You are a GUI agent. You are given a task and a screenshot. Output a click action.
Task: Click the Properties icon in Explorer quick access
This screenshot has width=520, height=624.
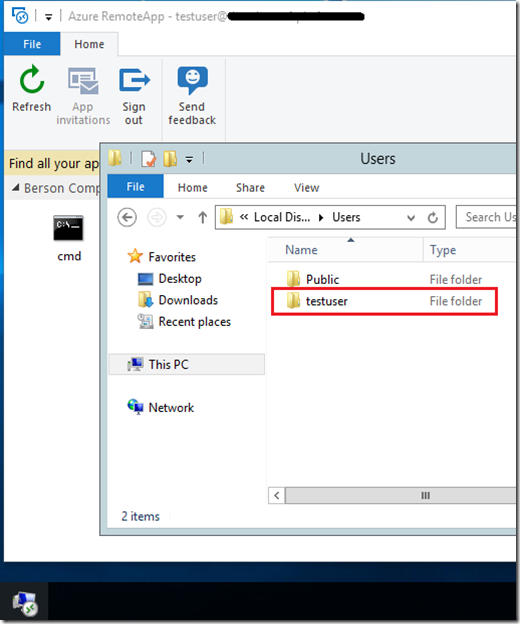click(149, 159)
